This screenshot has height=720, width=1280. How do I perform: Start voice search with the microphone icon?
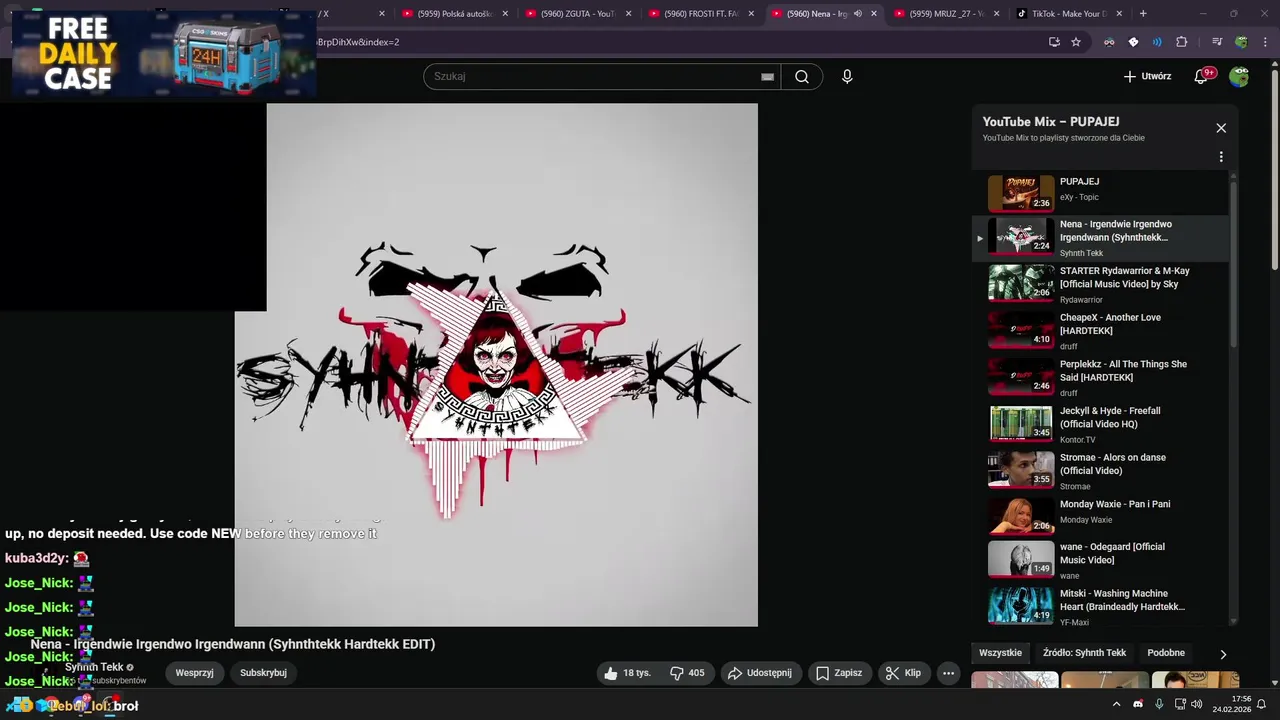[847, 77]
